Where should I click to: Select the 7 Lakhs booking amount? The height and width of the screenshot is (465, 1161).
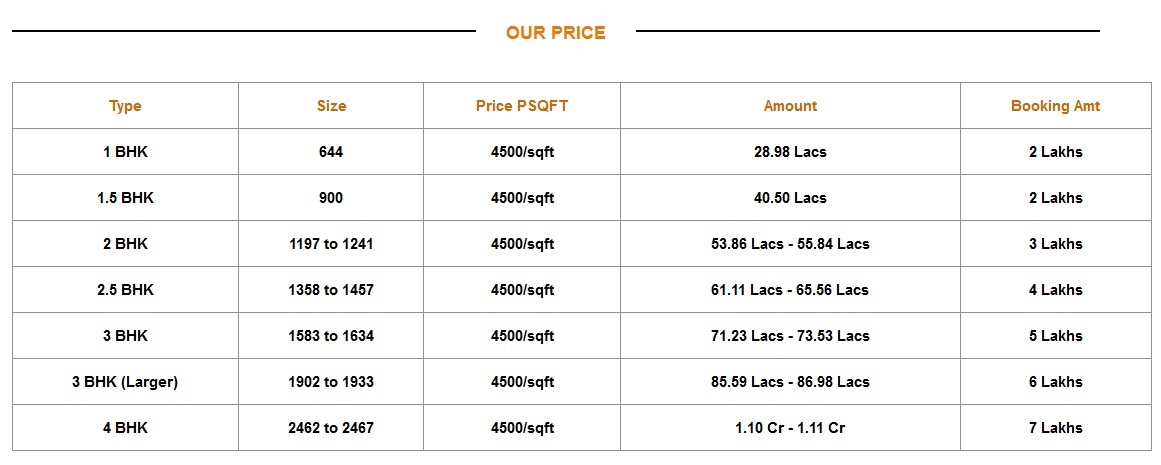click(x=1055, y=428)
